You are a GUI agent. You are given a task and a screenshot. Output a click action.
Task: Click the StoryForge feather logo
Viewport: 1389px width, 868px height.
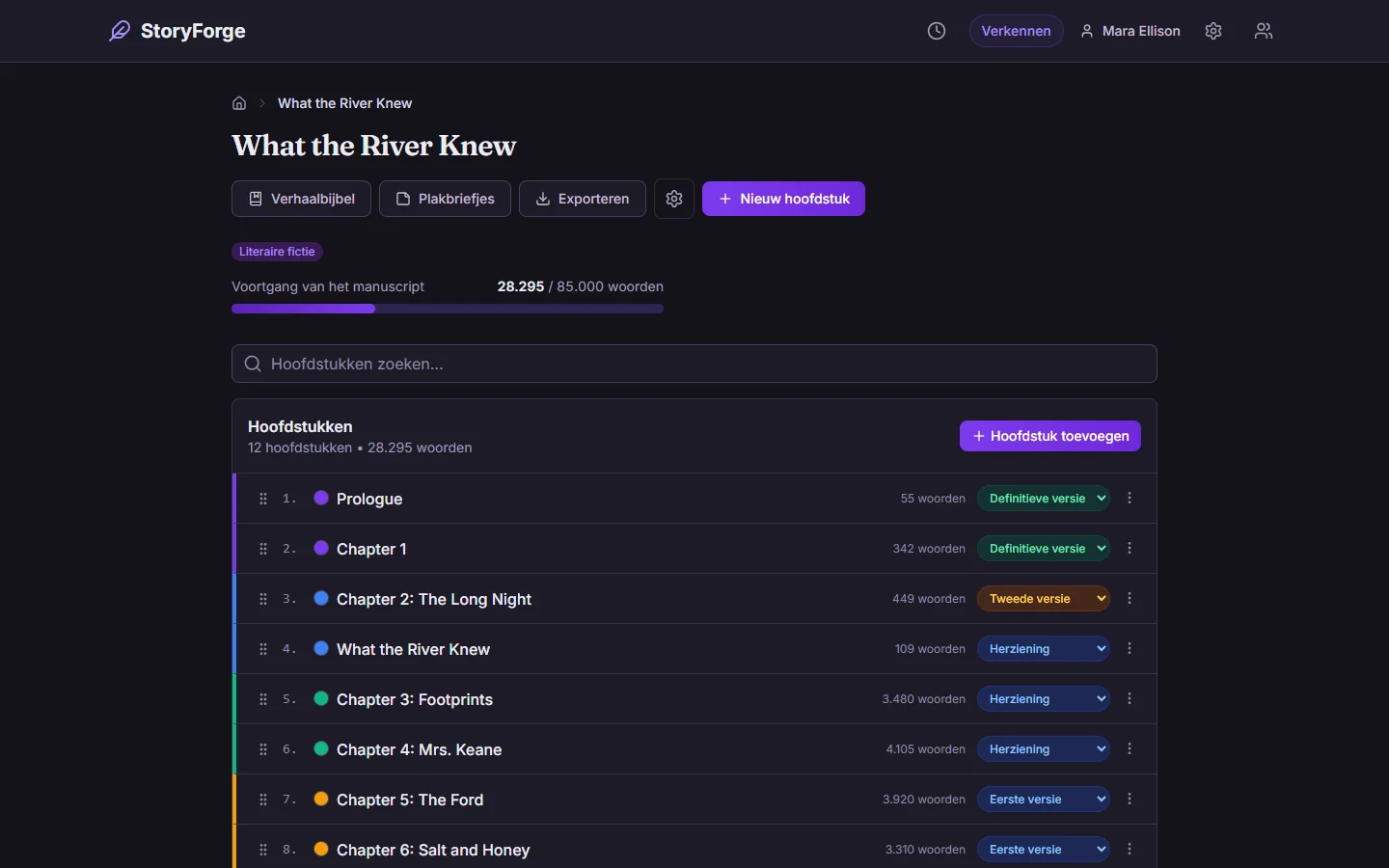[120, 31]
